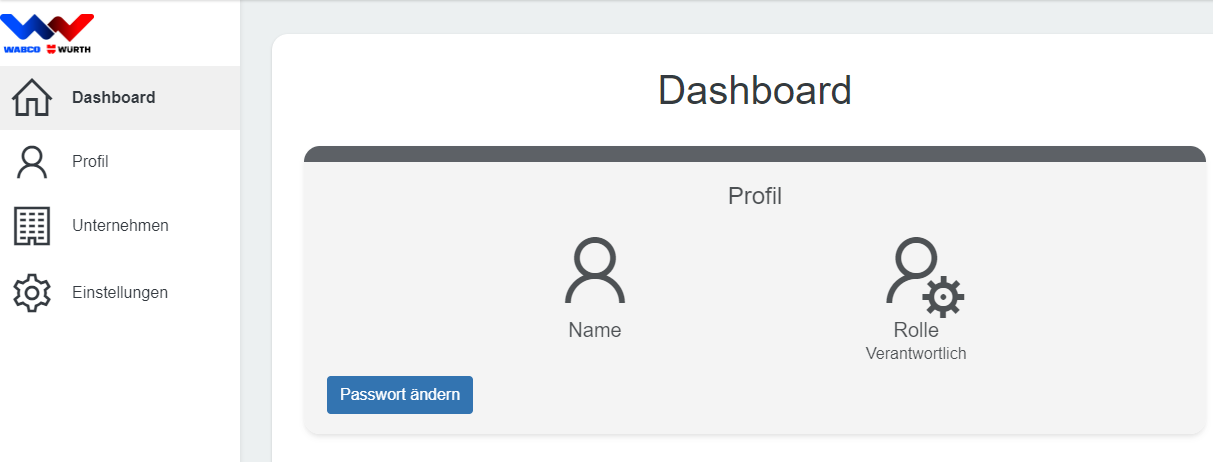
Task: Go to Einstellungen in the sidebar
Action: coord(120,293)
